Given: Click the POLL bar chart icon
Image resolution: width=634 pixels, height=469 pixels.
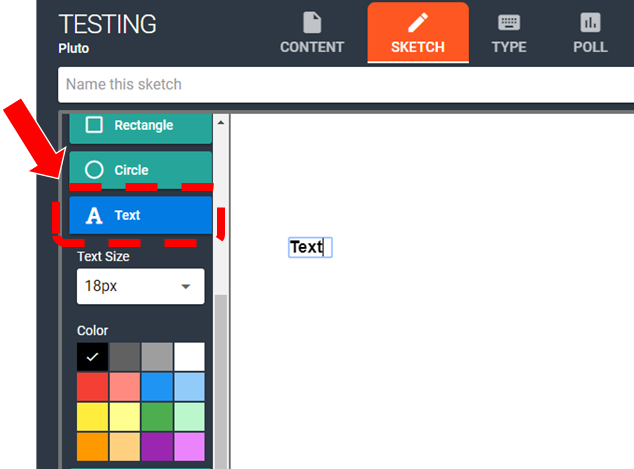Looking at the screenshot, I should click(x=590, y=22).
